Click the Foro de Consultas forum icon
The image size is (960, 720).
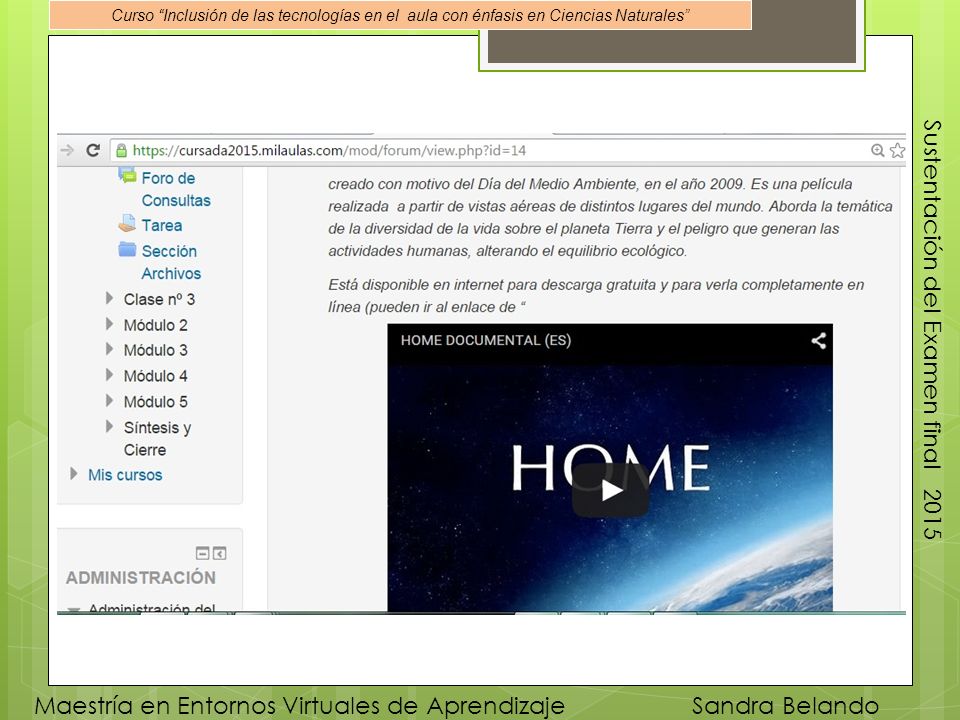pos(127,176)
